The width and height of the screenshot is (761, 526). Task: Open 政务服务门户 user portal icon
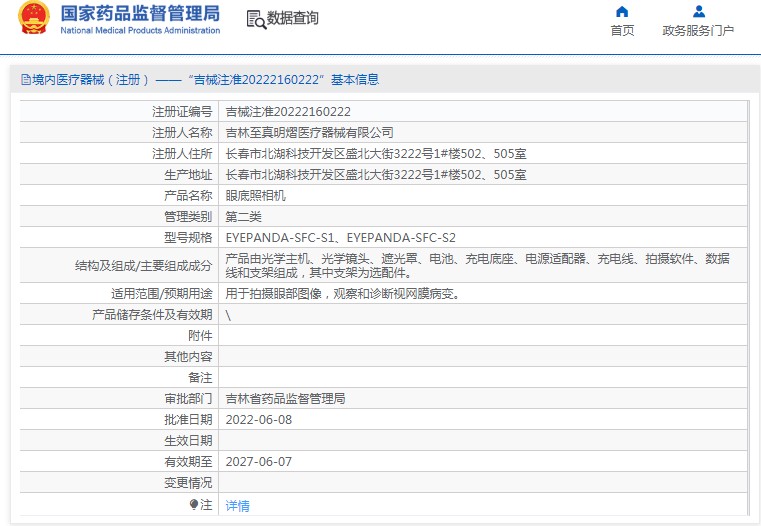pyautogui.click(x=698, y=12)
